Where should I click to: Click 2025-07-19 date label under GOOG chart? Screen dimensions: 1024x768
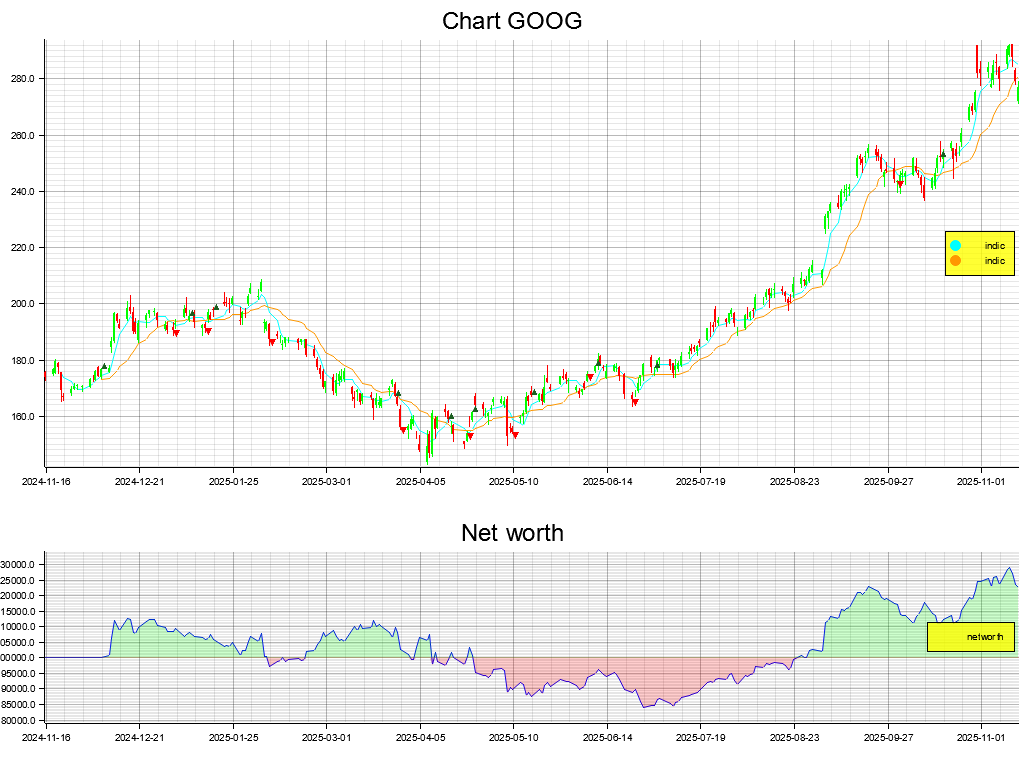(700, 481)
